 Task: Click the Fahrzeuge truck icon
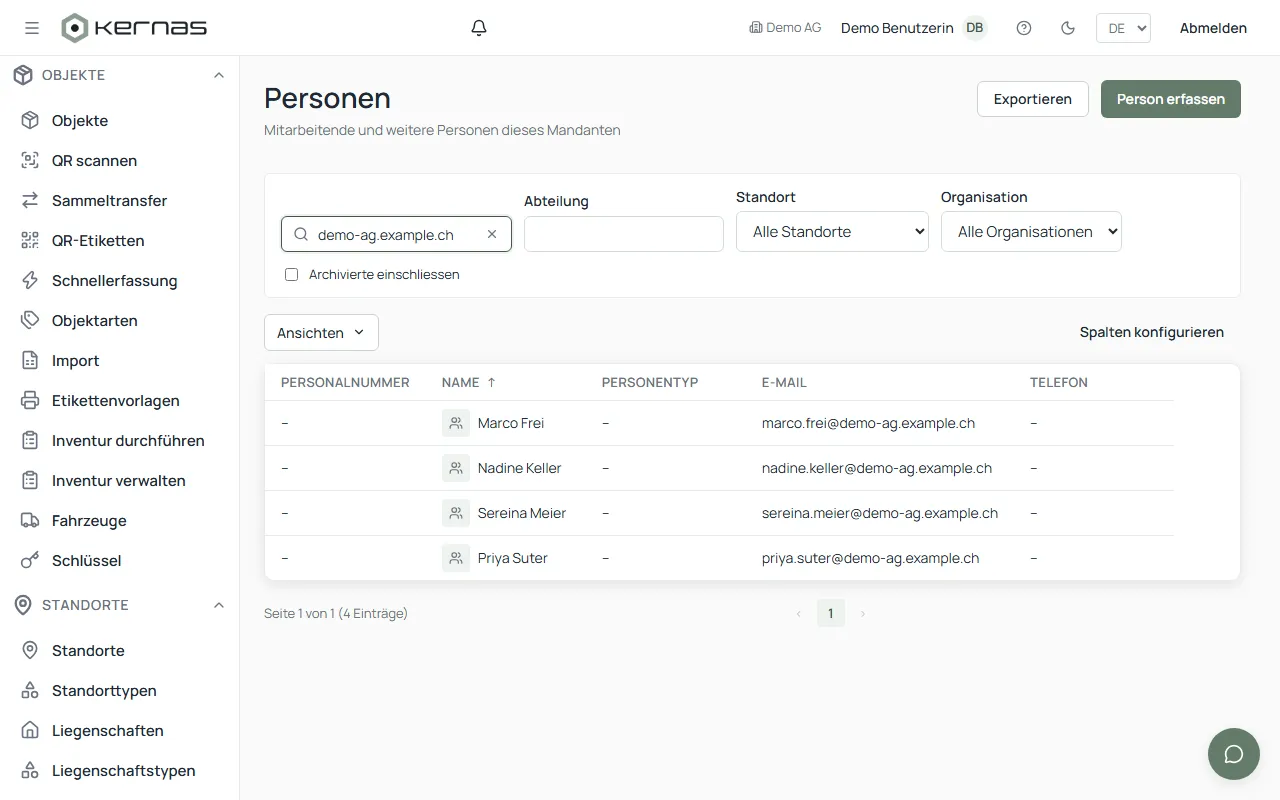pyautogui.click(x=31, y=520)
